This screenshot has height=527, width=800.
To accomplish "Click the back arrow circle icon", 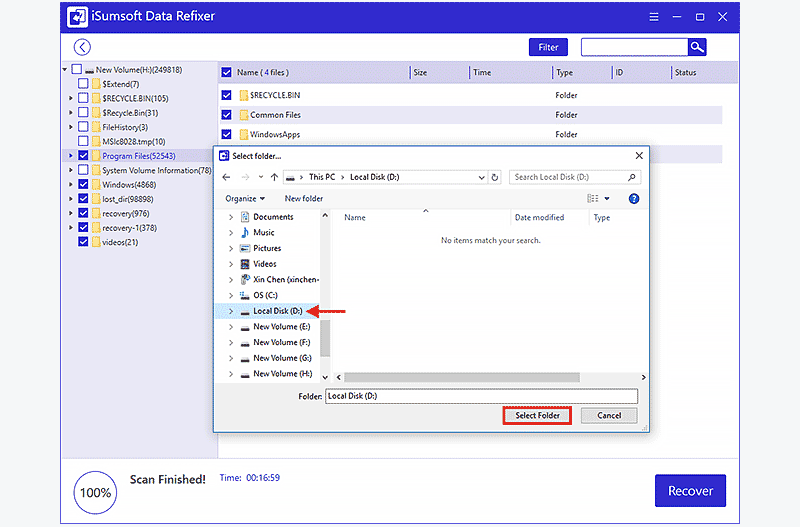I will pos(82,47).
